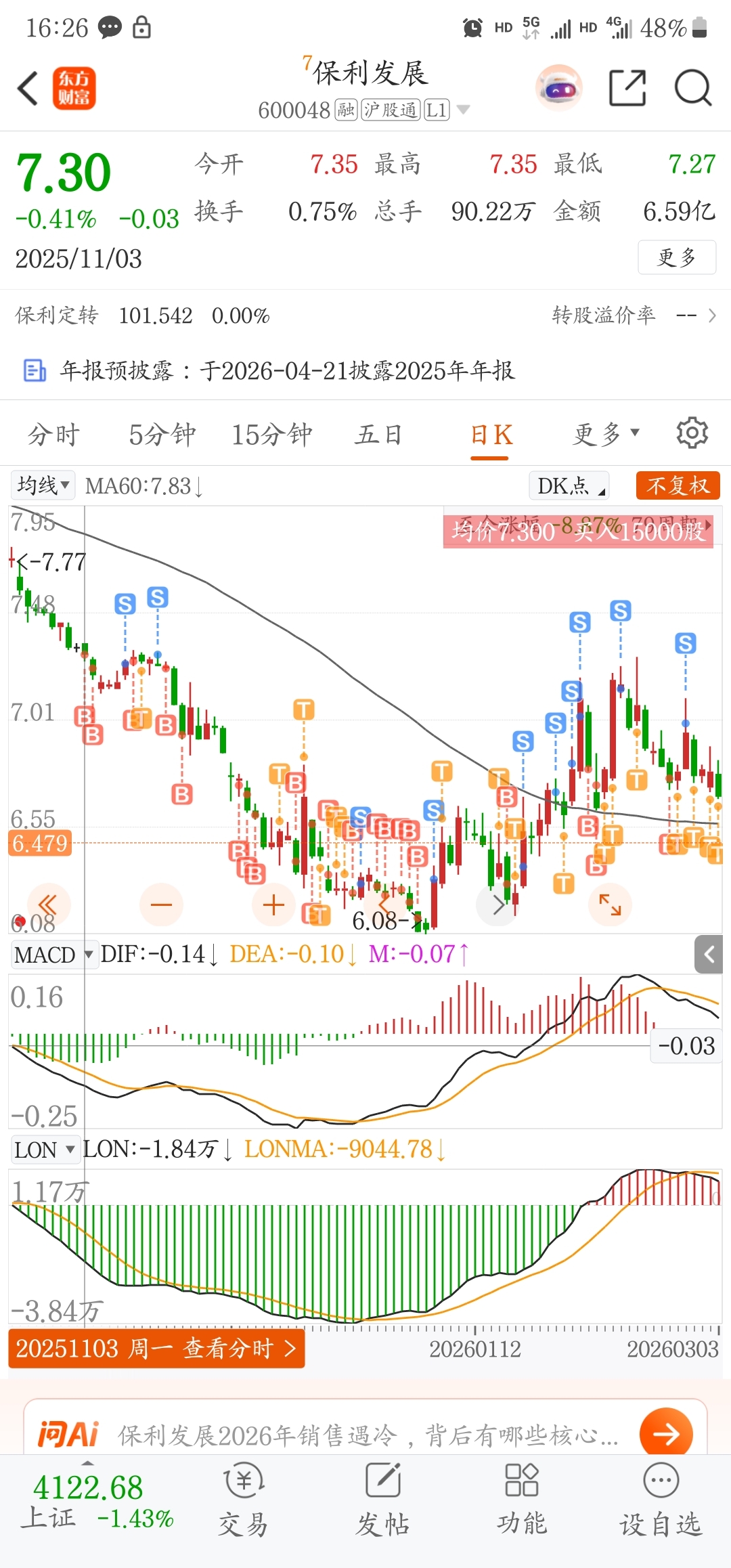
Task: Open the 东方财富 logo home
Action: click(74, 89)
